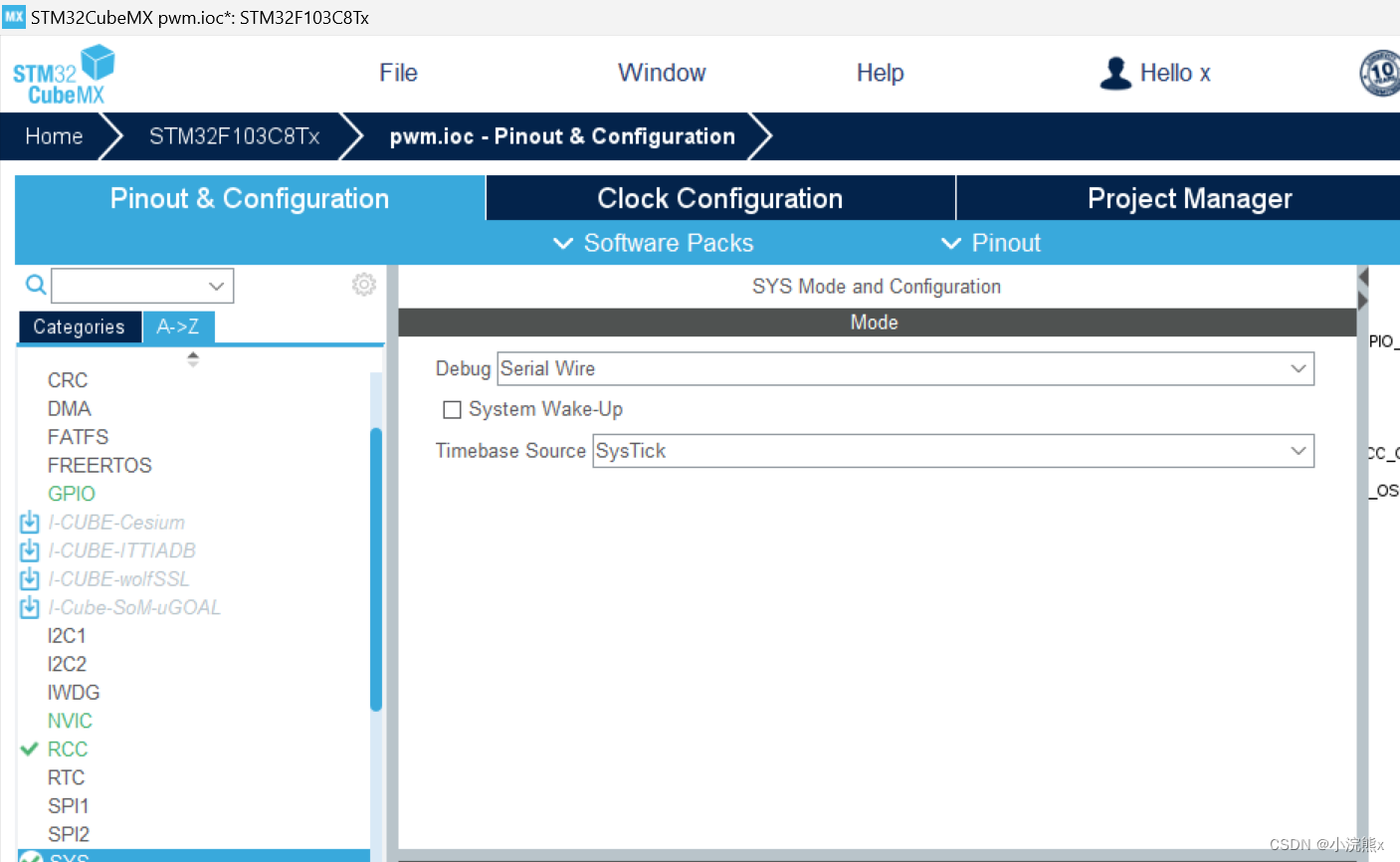The image size is (1400, 862).
Task: Click the download icon next to I-CUBE-Cesium
Action: tap(30, 523)
